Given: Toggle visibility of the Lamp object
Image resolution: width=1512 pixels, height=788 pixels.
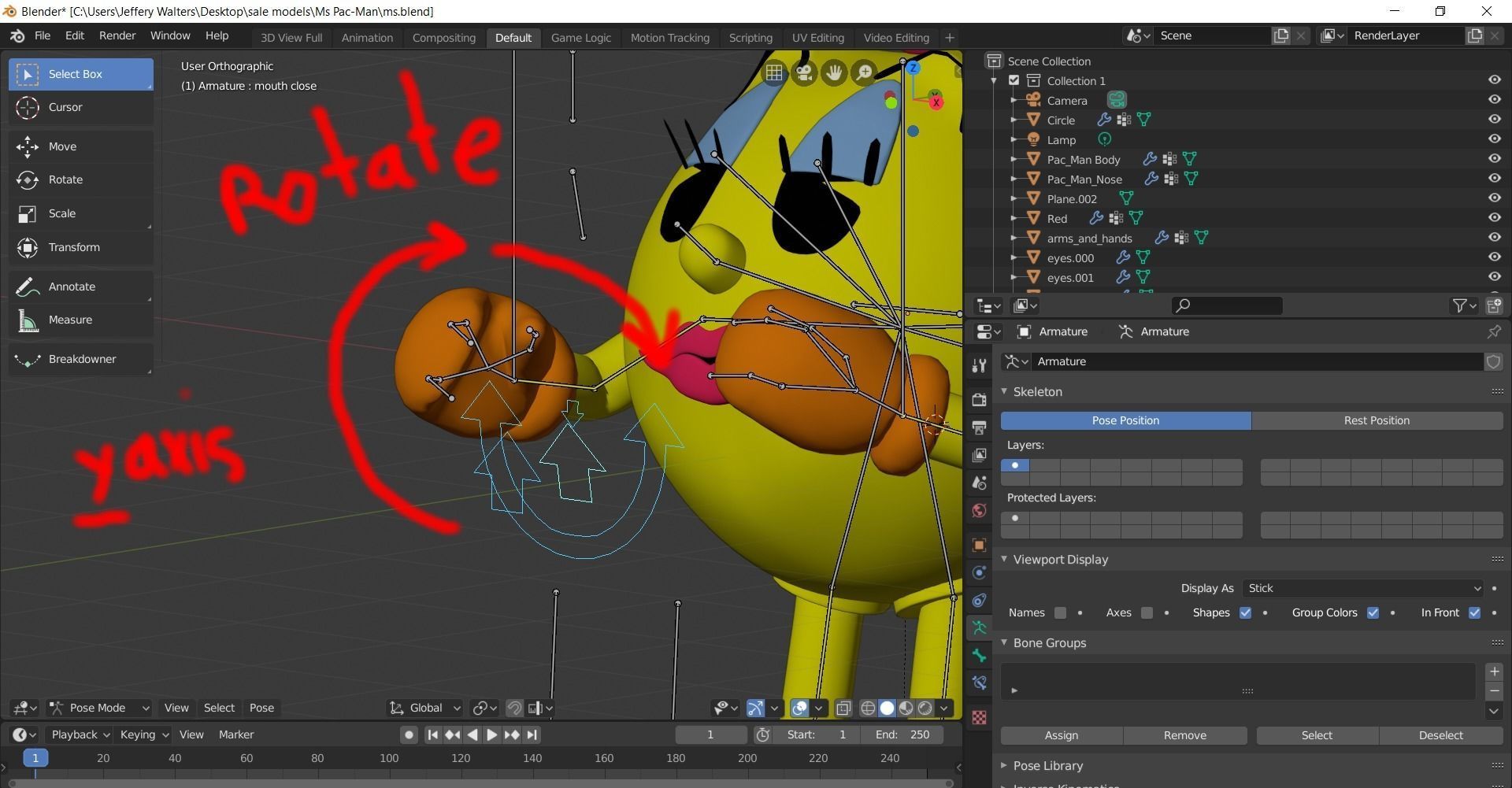Looking at the screenshot, I should [x=1494, y=139].
